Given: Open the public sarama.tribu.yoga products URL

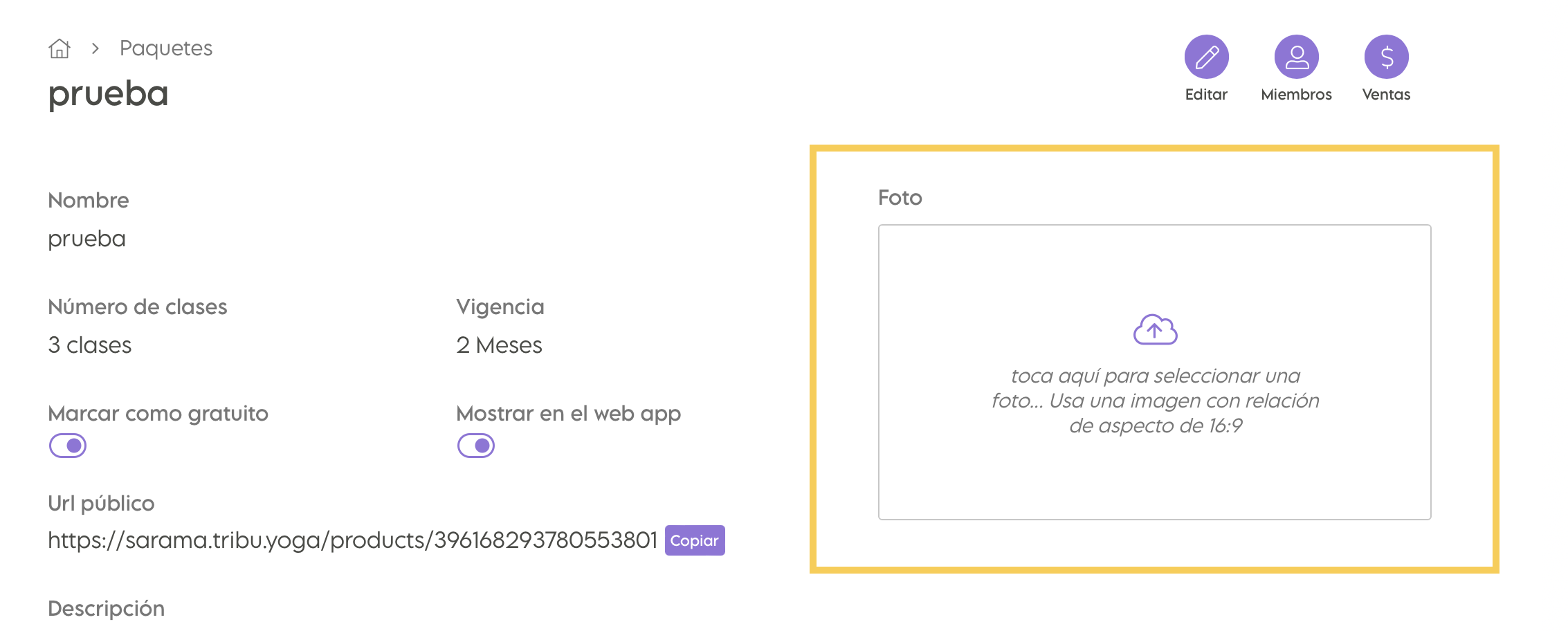Looking at the screenshot, I should [x=353, y=540].
